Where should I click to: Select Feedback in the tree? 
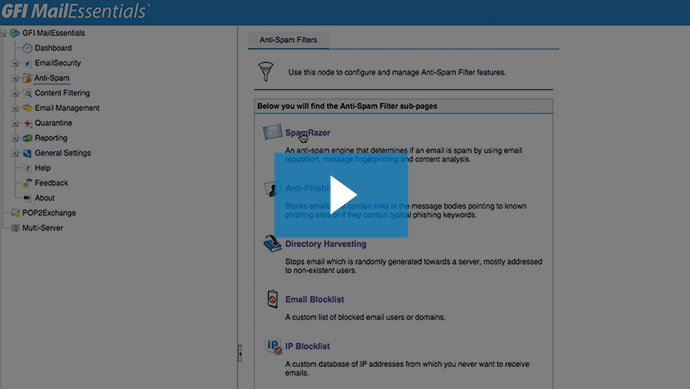pos(51,183)
